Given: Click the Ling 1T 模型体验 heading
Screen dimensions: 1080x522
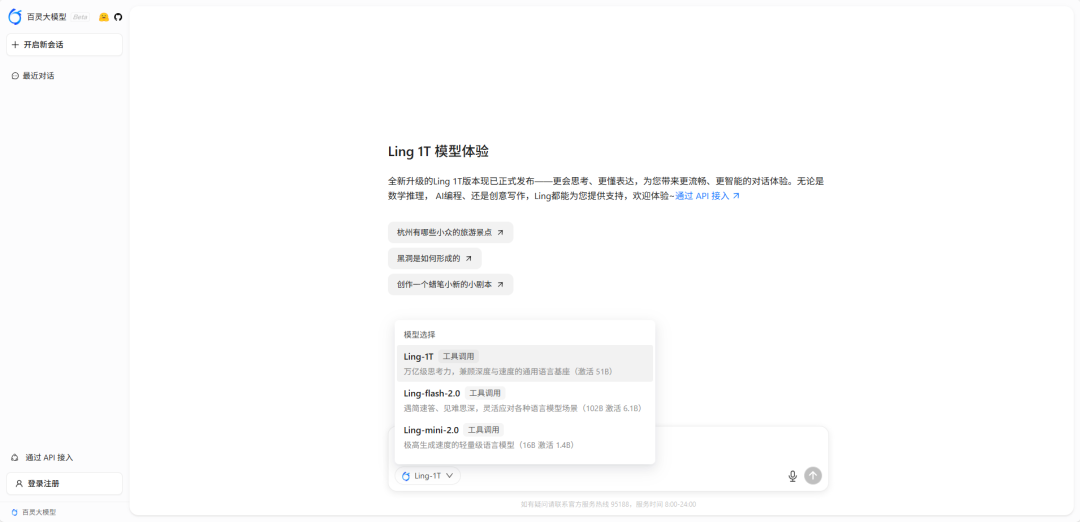Looking at the screenshot, I should (x=438, y=152).
